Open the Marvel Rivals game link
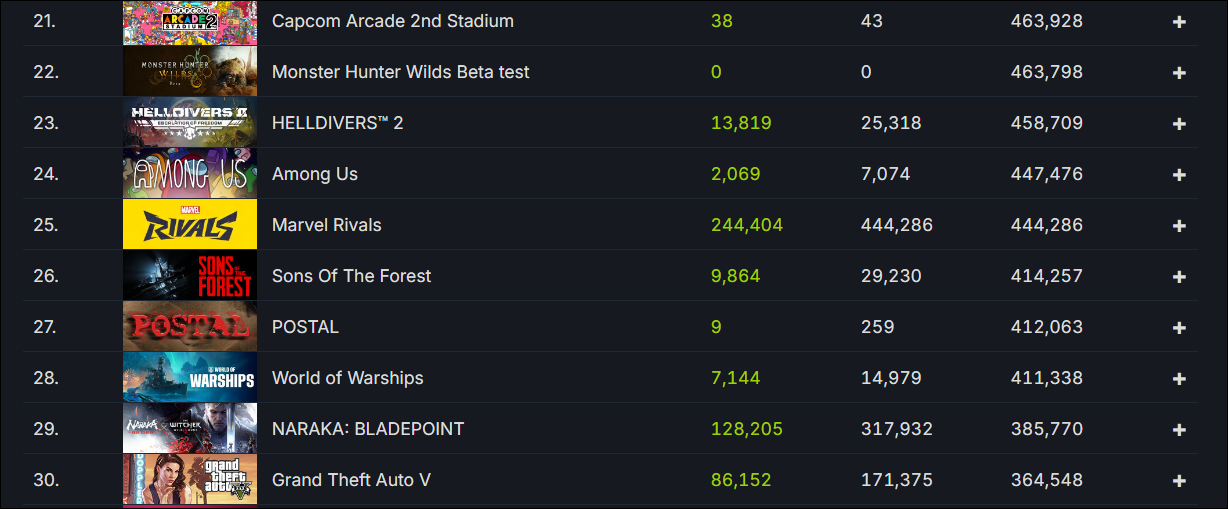This screenshot has width=1228, height=509. click(326, 225)
